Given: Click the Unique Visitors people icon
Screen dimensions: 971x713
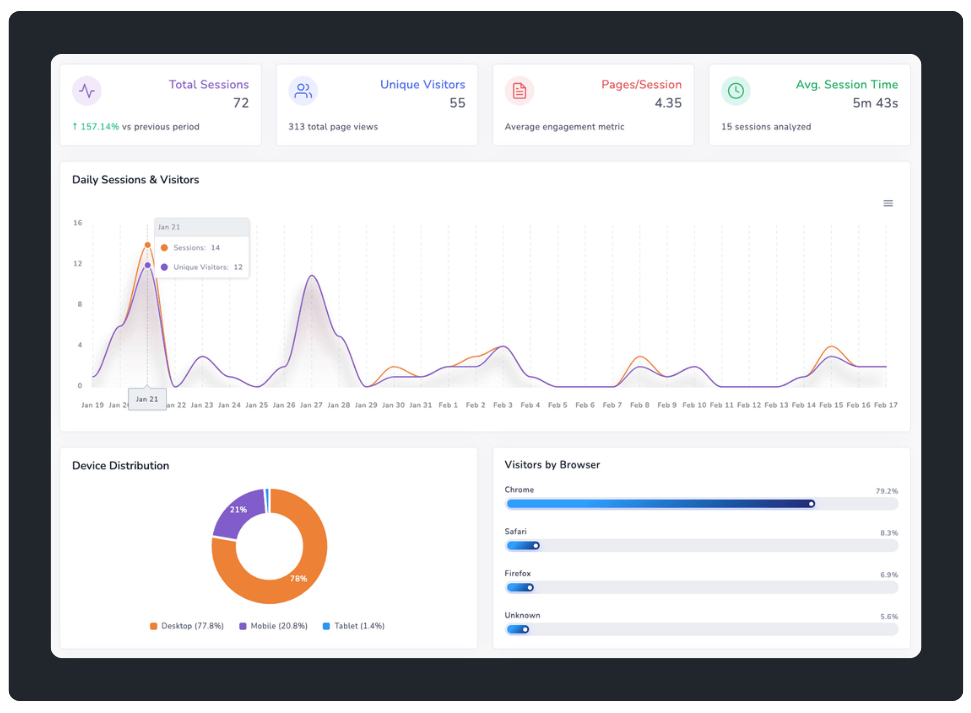Looking at the screenshot, I should [x=303, y=91].
